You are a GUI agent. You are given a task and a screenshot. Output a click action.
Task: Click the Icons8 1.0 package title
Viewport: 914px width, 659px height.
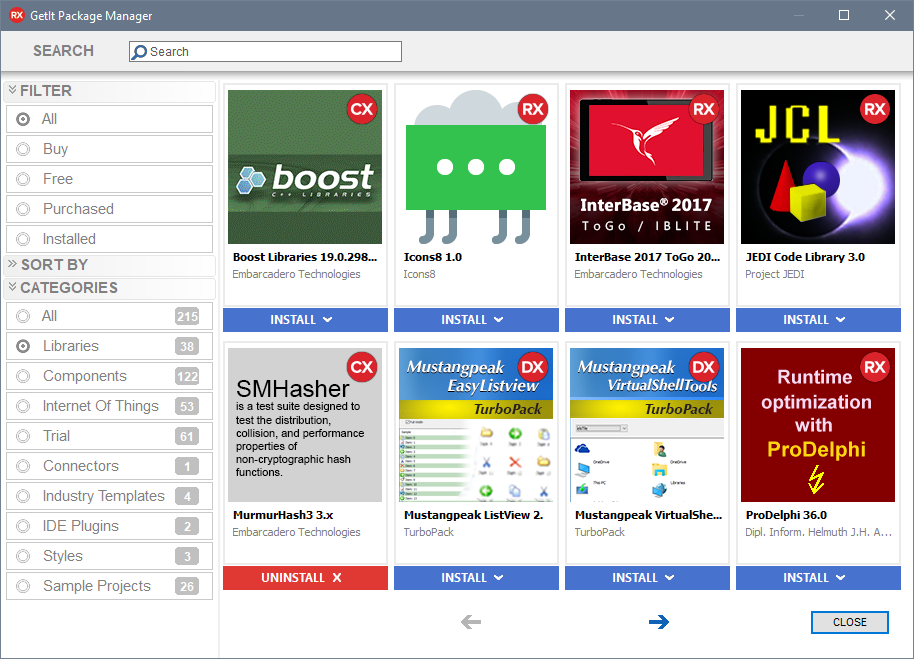tap(433, 257)
